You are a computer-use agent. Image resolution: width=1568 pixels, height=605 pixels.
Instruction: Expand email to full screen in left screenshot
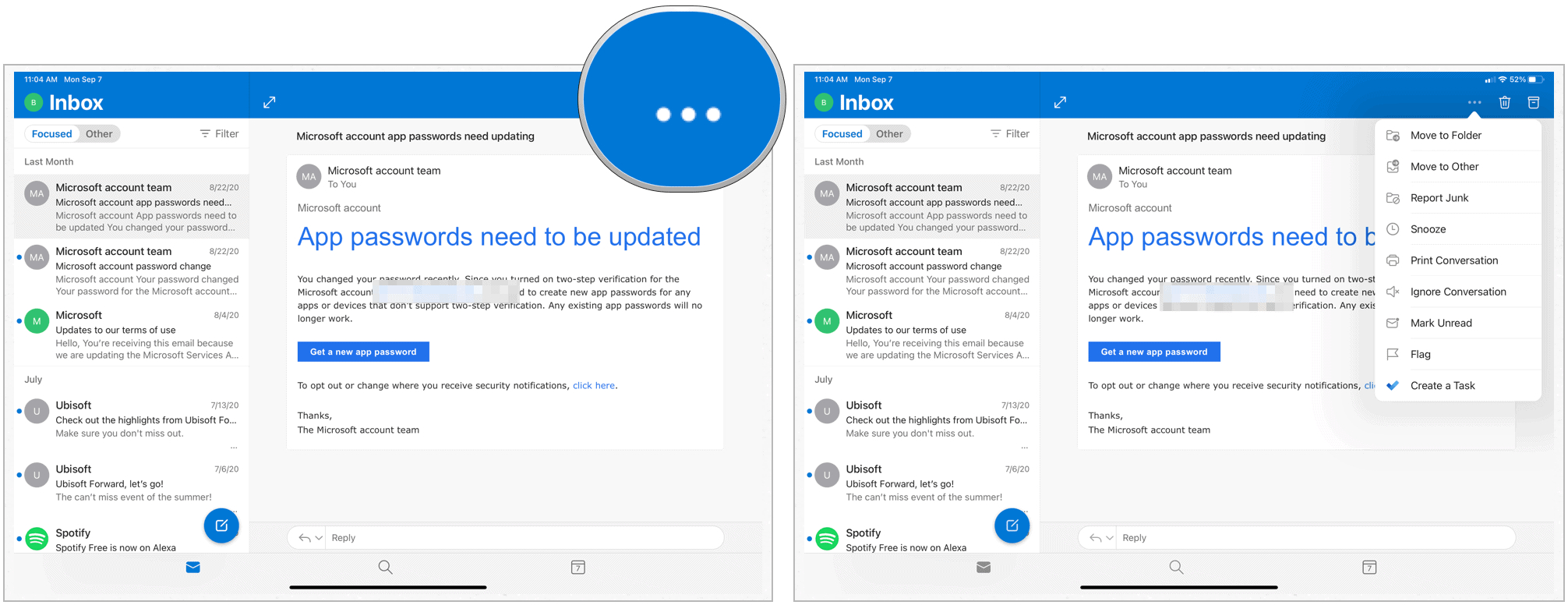point(269,102)
